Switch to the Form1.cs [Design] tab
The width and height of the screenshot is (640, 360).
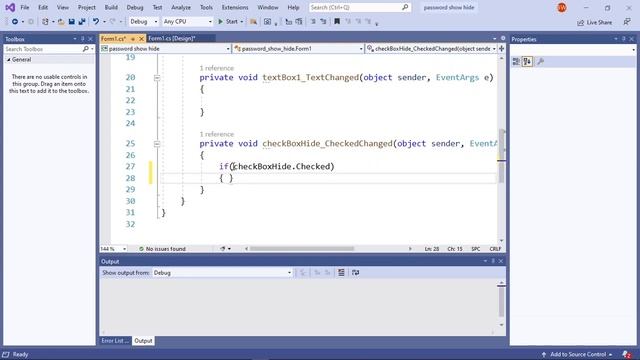[171, 38]
